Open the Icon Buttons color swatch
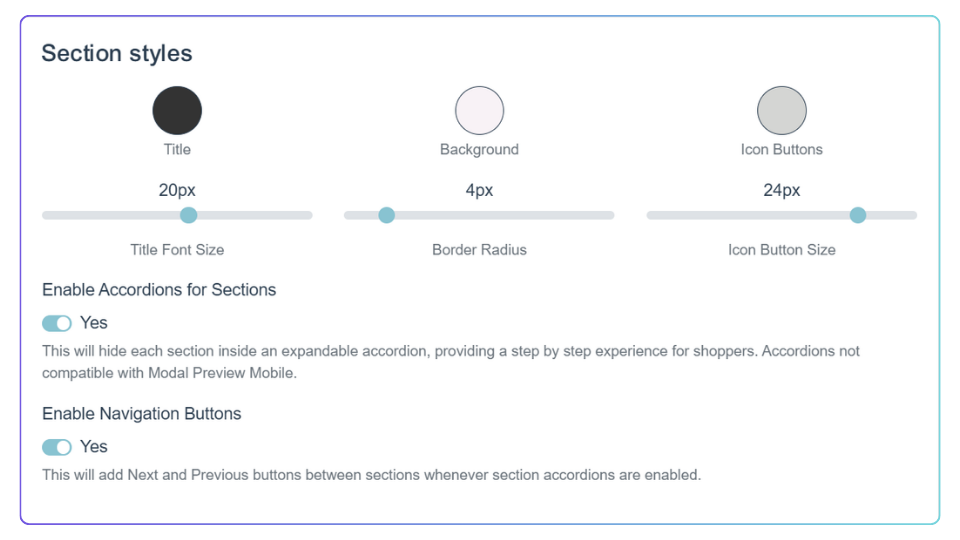 point(782,110)
